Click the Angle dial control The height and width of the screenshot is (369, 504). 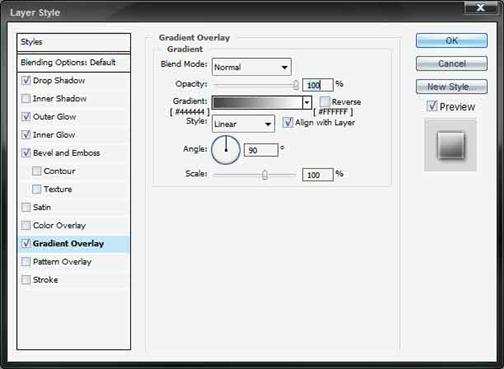tap(226, 150)
